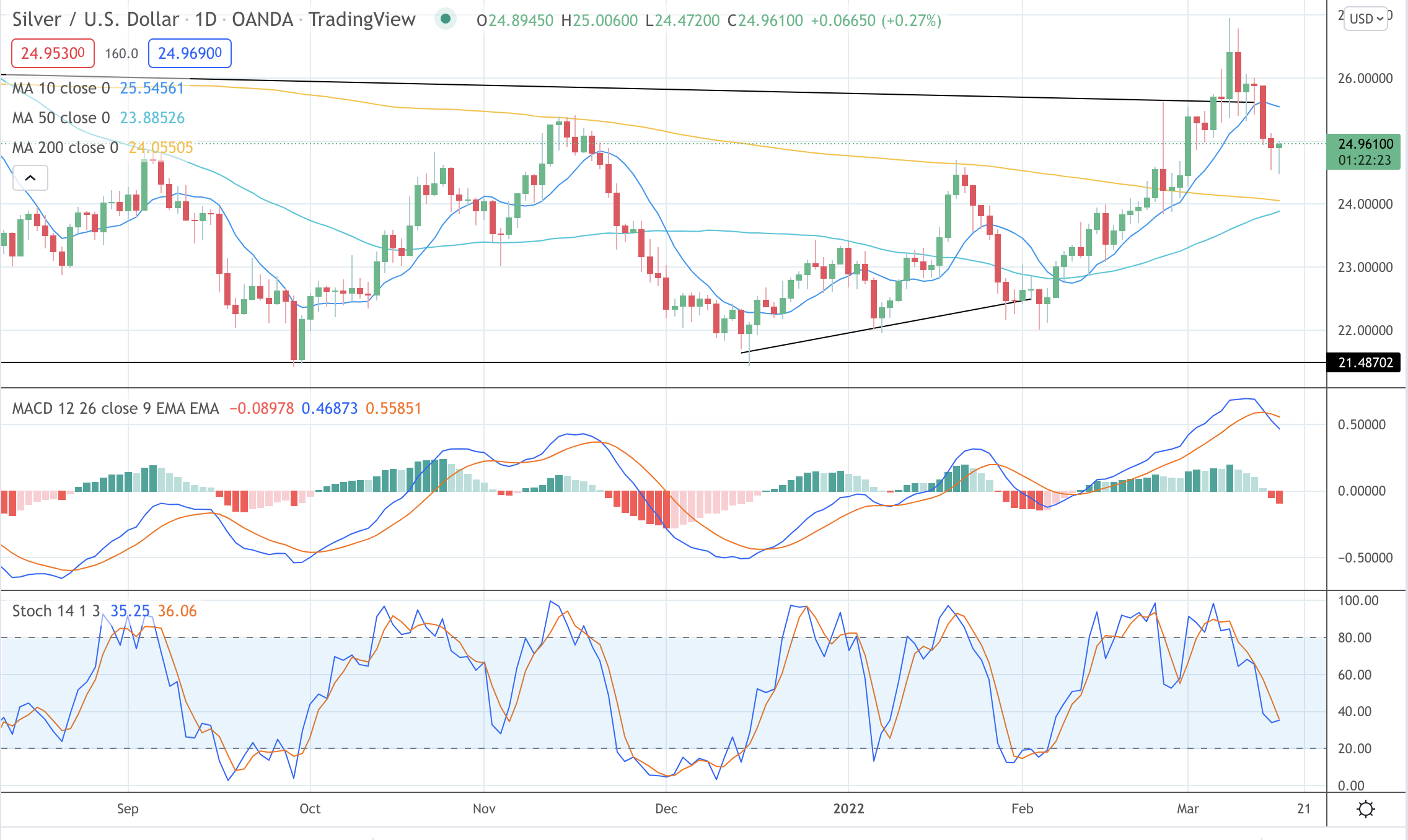Click the MA 10 value 25.54561

[x=152, y=88]
